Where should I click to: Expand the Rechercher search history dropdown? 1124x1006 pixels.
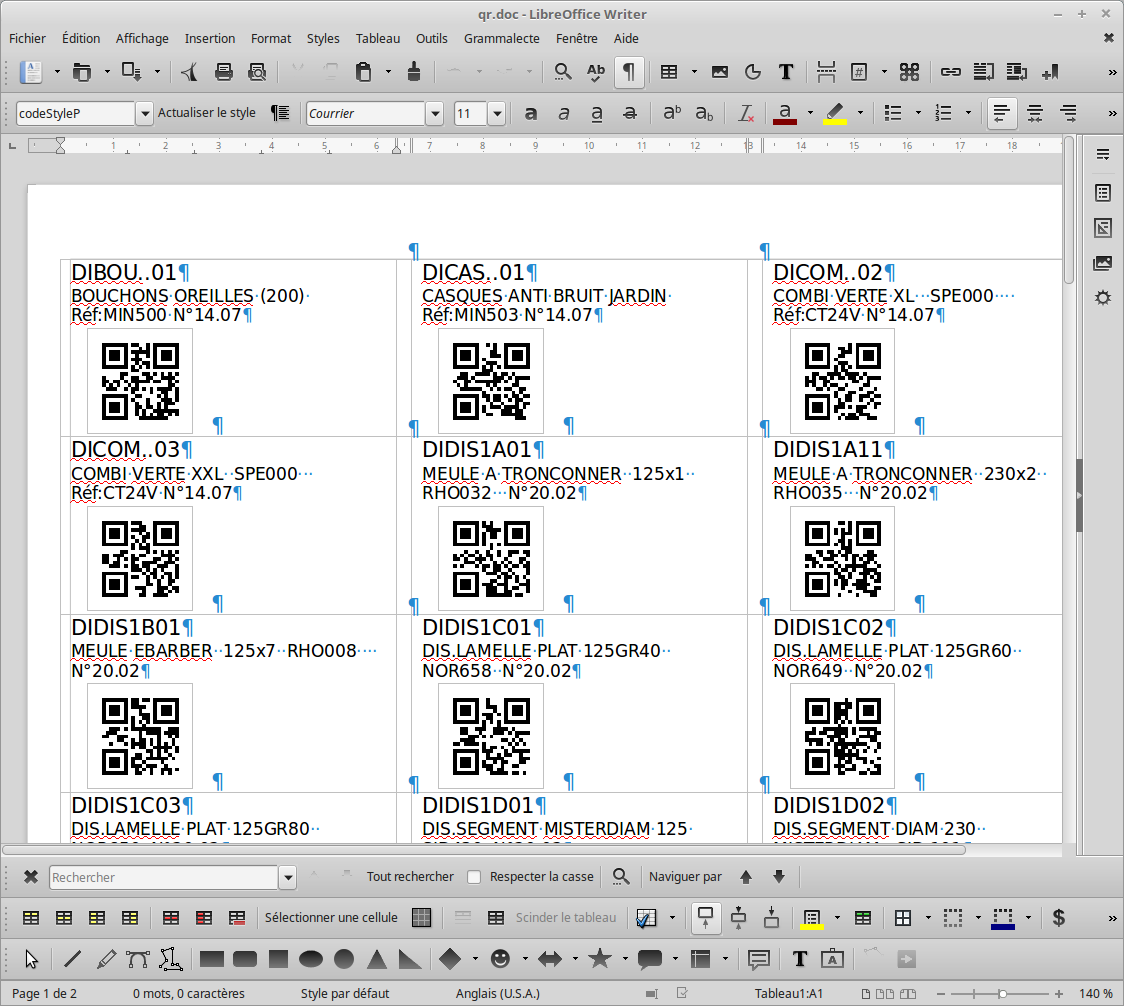(287, 877)
